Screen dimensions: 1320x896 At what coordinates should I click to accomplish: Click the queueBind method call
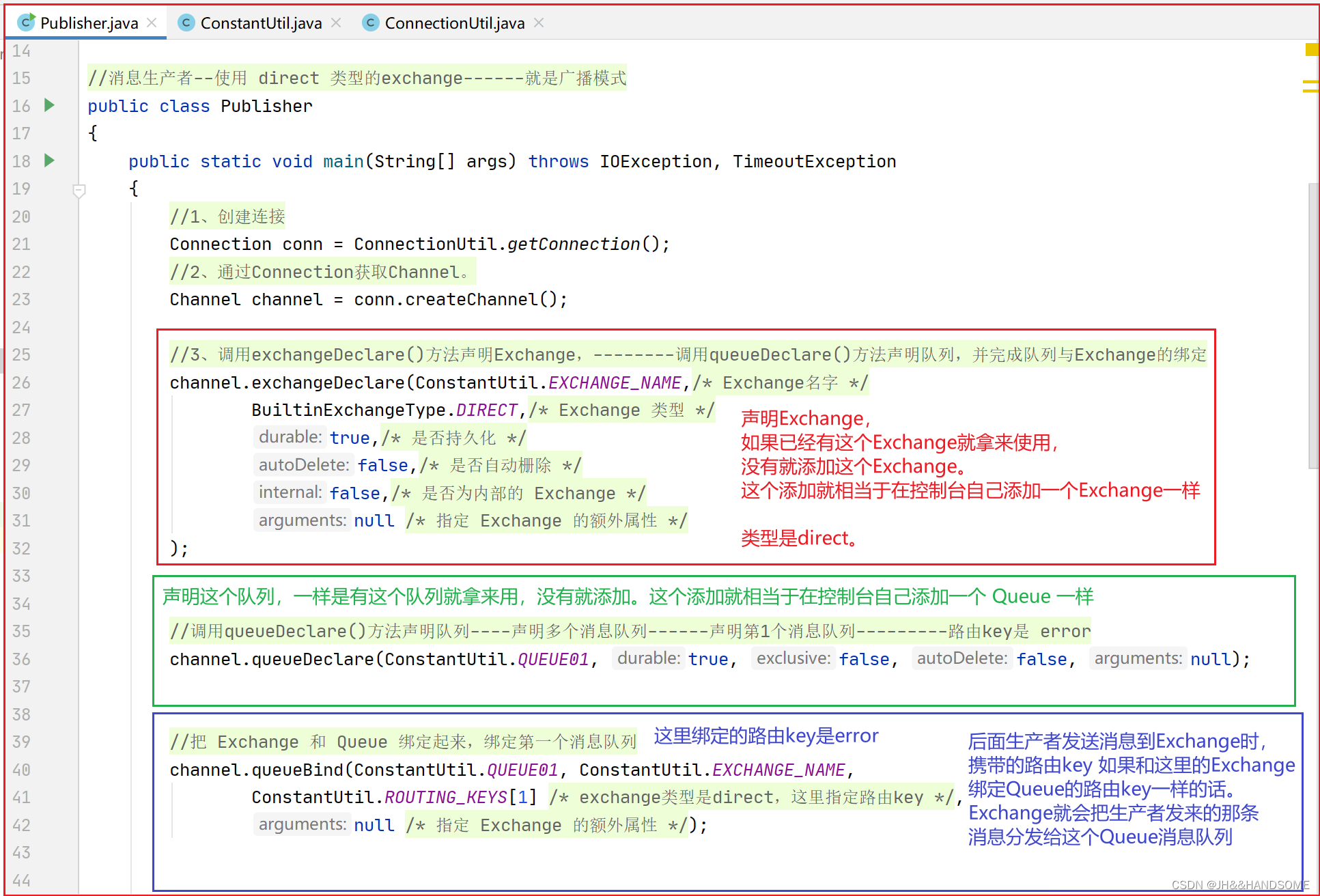[x=298, y=770]
